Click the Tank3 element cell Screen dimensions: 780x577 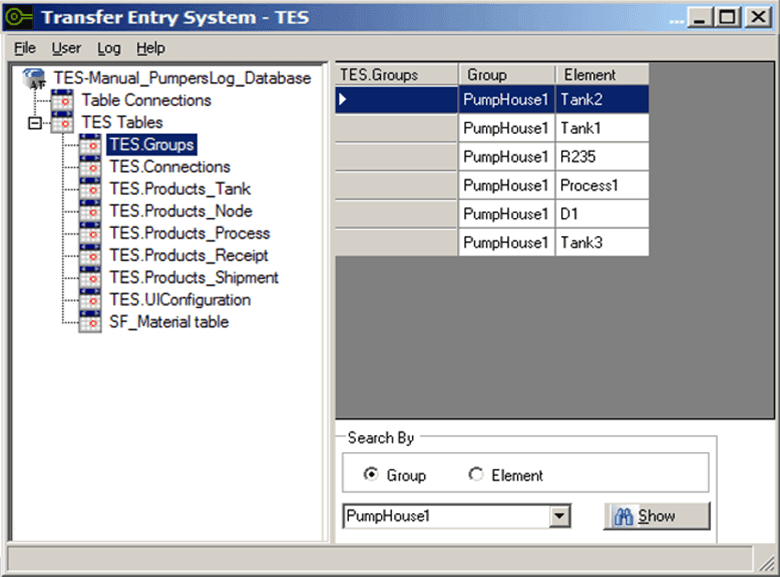(x=602, y=243)
